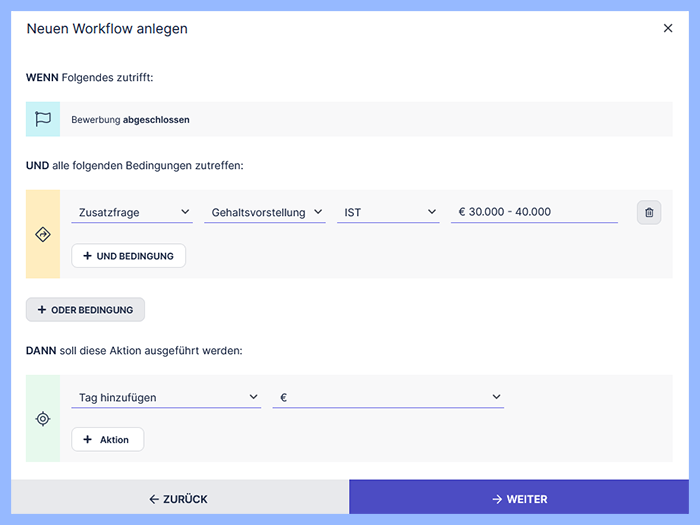Click the left arrow beside ZURÜCK
Image resolution: width=700 pixels, height=525 pixels.
click(x=154, y=499)
